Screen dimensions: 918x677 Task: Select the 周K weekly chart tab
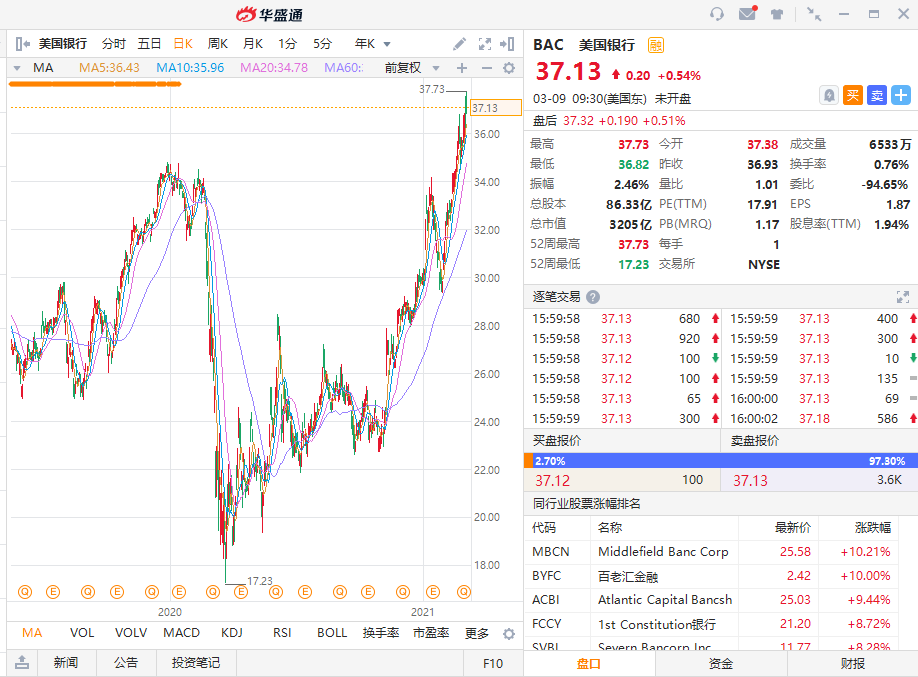217,43
